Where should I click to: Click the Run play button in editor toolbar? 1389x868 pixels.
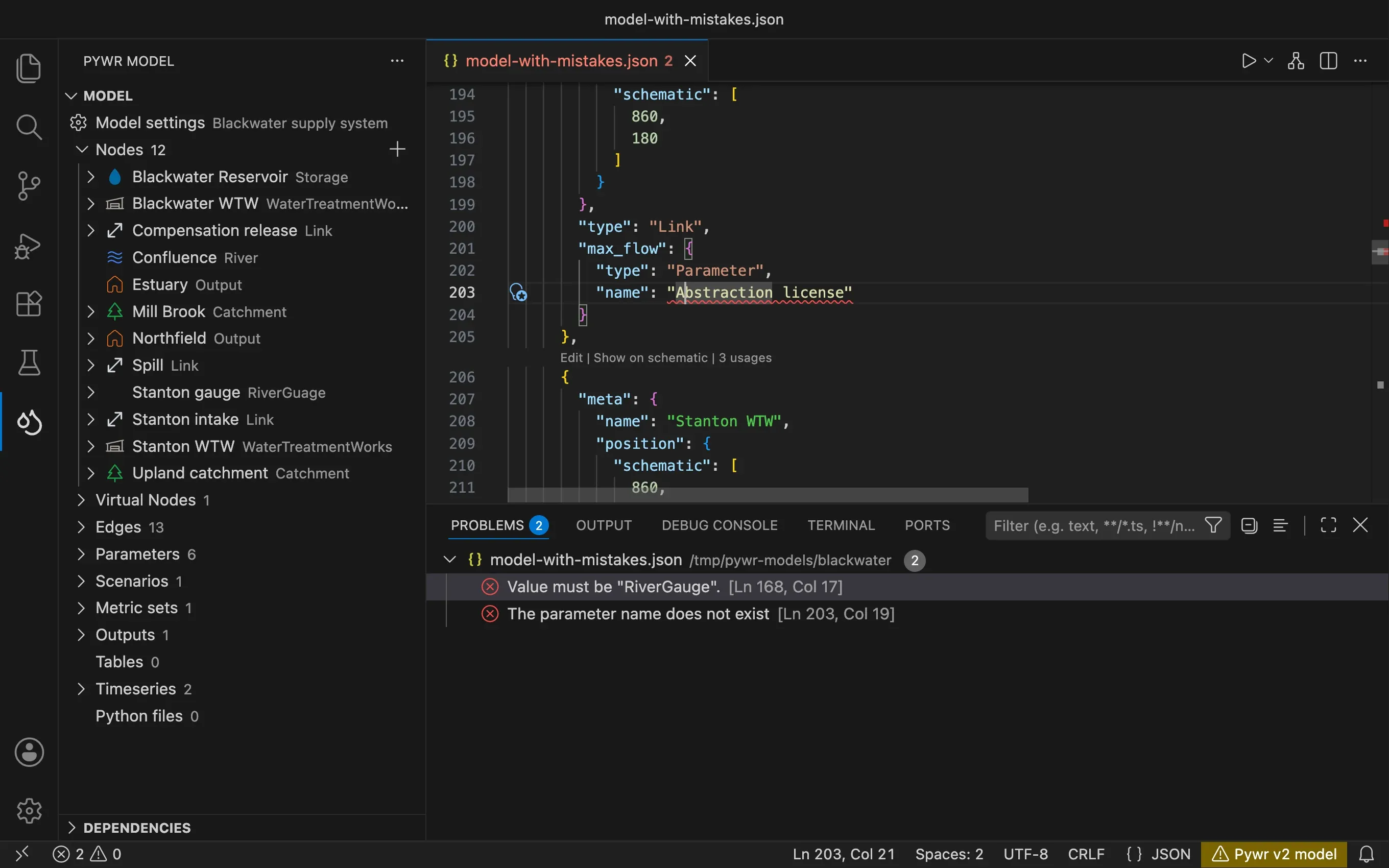(x=1249, y=61)
